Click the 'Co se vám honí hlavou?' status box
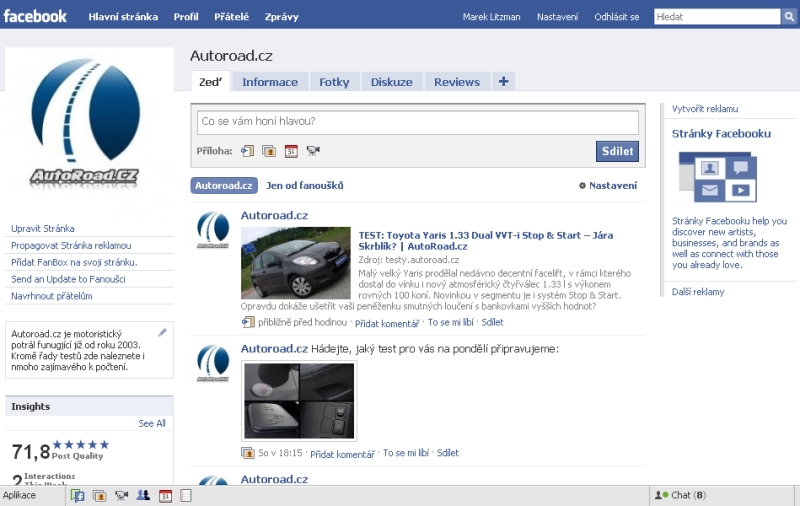Image resolution: width=800 pixels, height=506 pixels. [x=418, y=122]
